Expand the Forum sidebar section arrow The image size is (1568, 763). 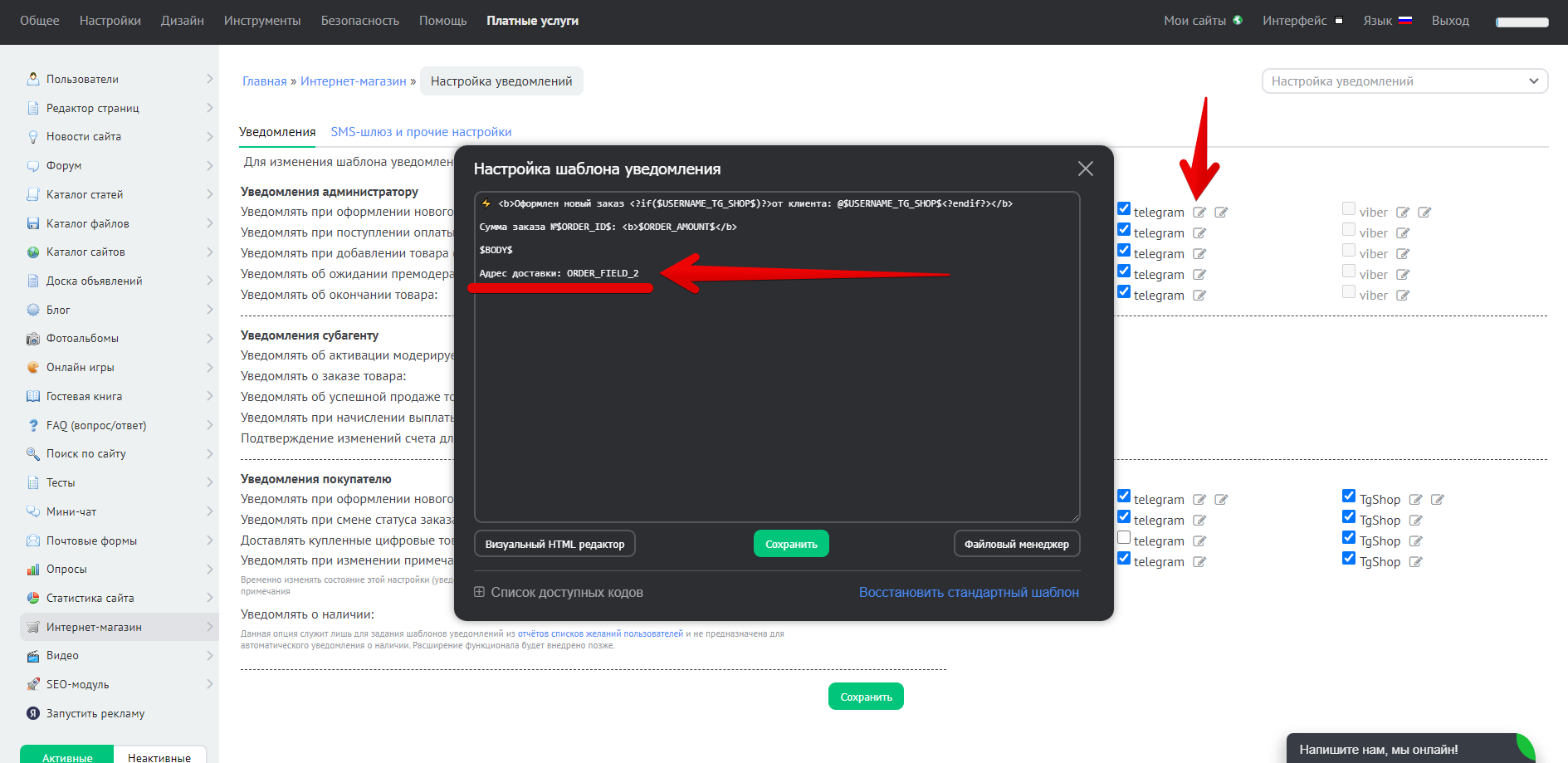coord(209,165)
